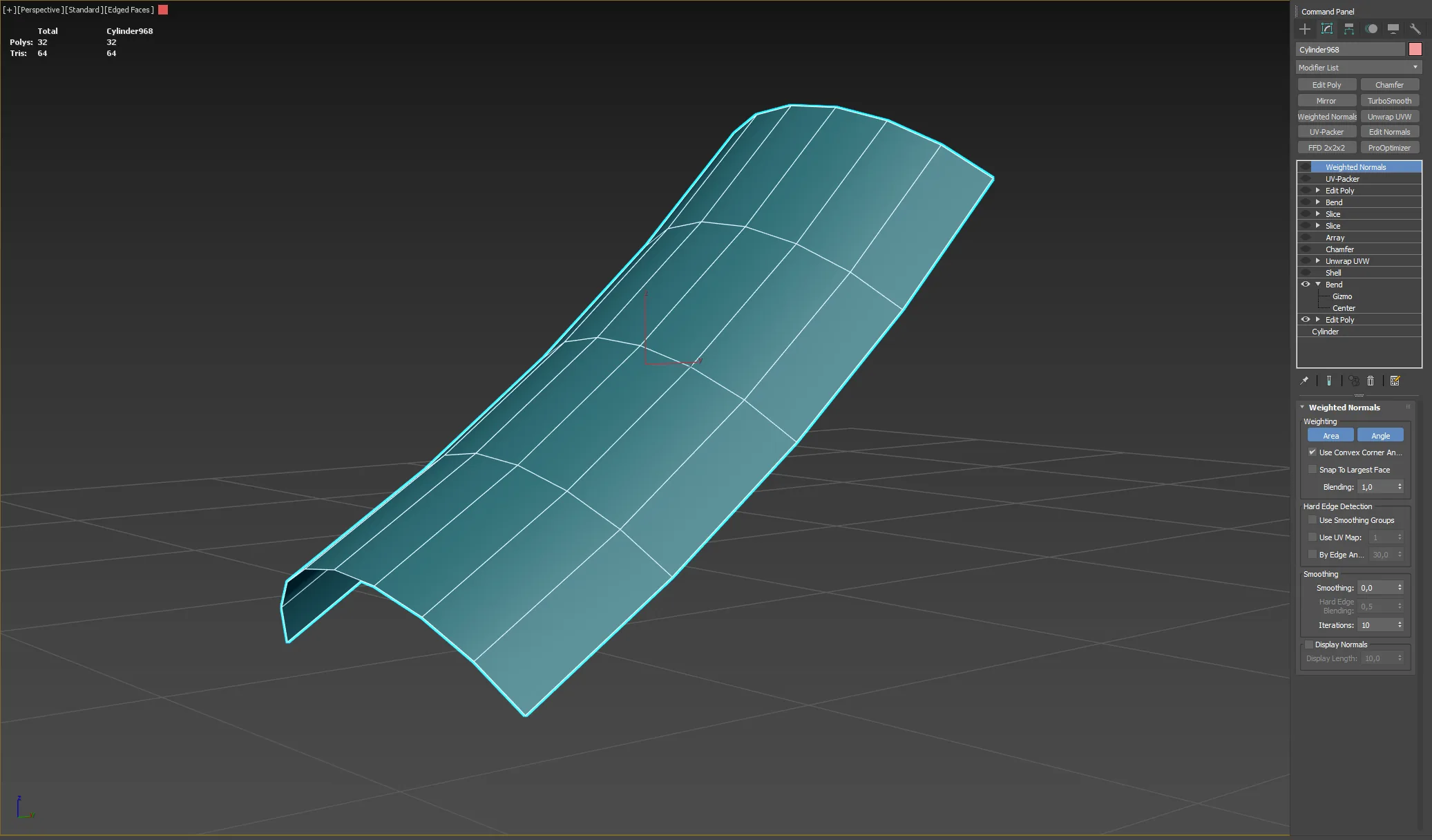Viewport: 1432px width, 840px height.
Task: Open the Utilities wrench icon
Action: [1415, 29]
